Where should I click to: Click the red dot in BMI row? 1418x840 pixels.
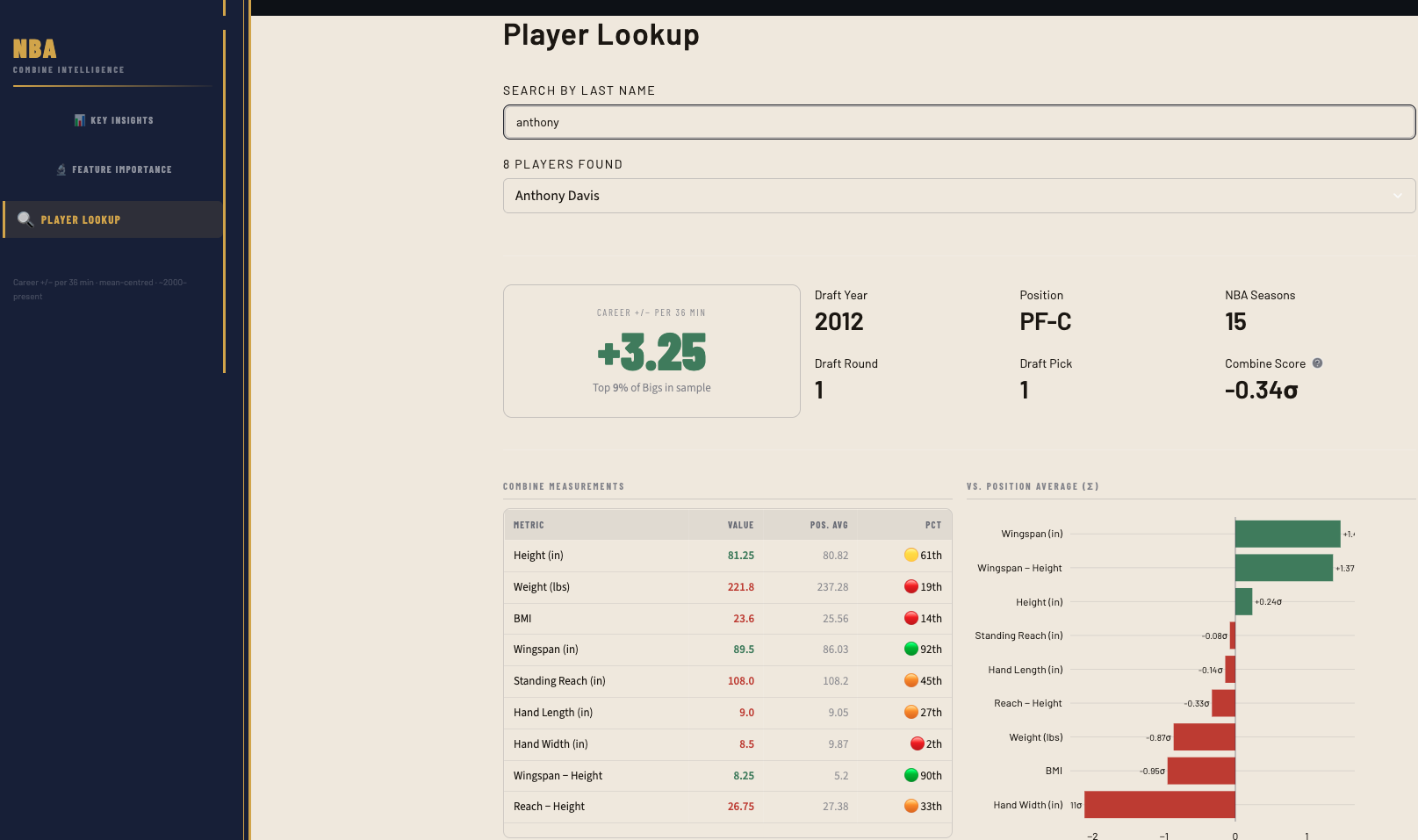pos(911,618)
